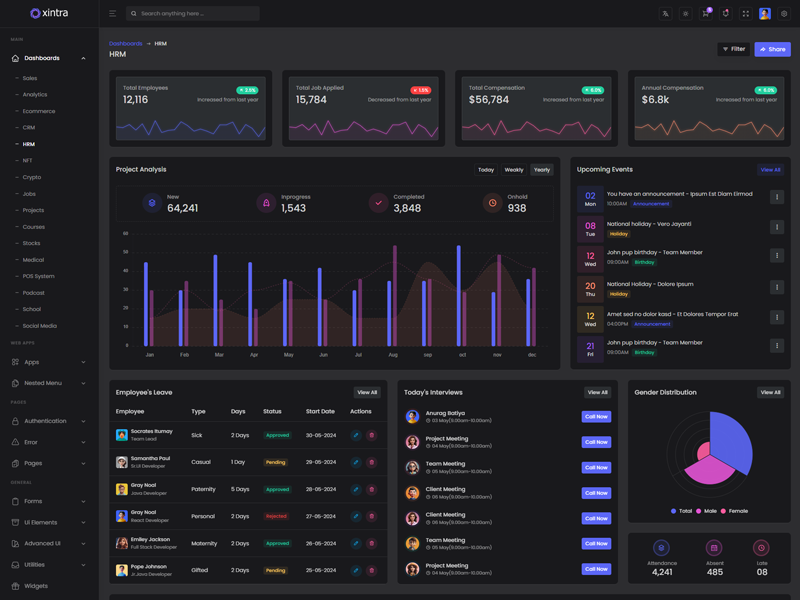The width and height of the screenshot is (800, 600).
Task: Click delete icon for Samantha Paul's leave
Action: click(x=372, y=462)
